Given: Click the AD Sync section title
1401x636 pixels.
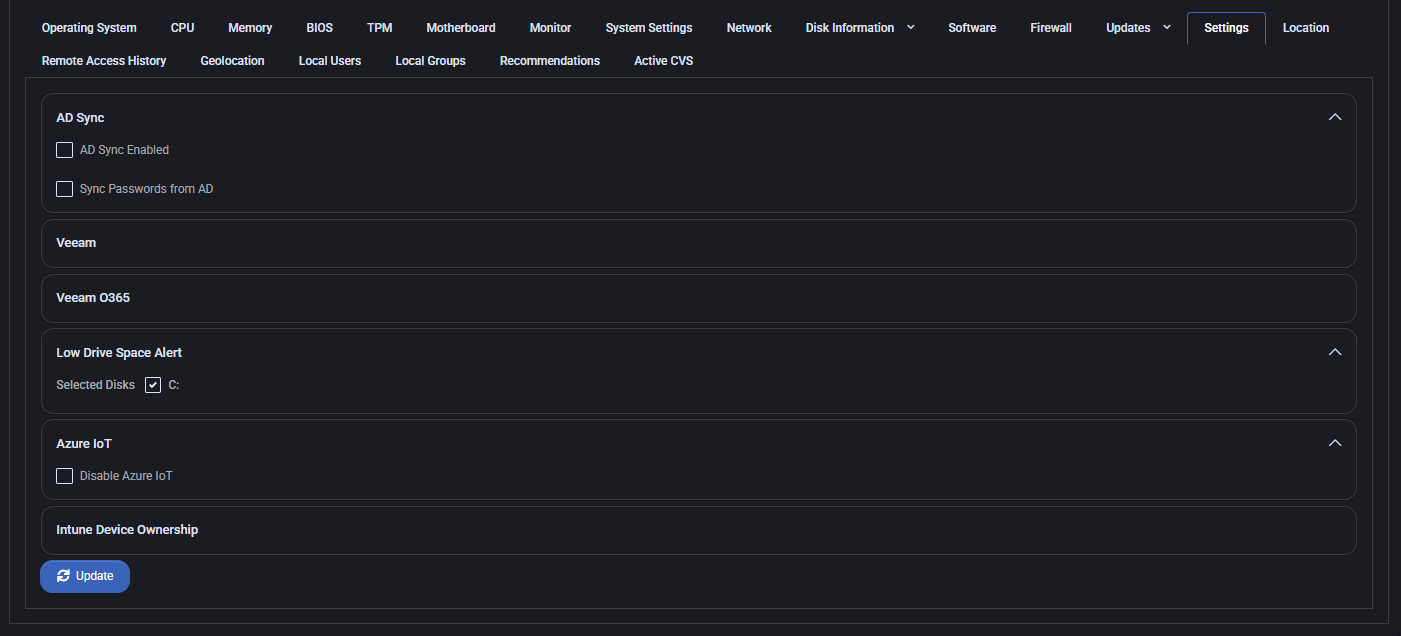Looking at the screenshot, I should point(80,118).
